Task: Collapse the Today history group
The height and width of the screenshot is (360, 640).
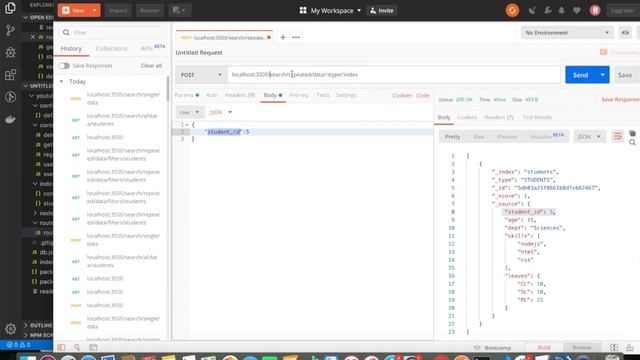Action: point(61,82)
